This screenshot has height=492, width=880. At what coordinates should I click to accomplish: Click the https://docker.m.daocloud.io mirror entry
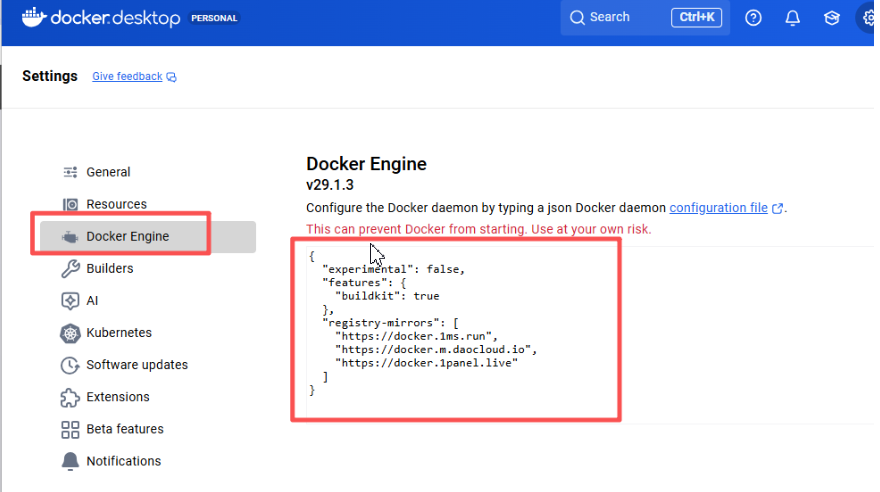click(436, 350)
